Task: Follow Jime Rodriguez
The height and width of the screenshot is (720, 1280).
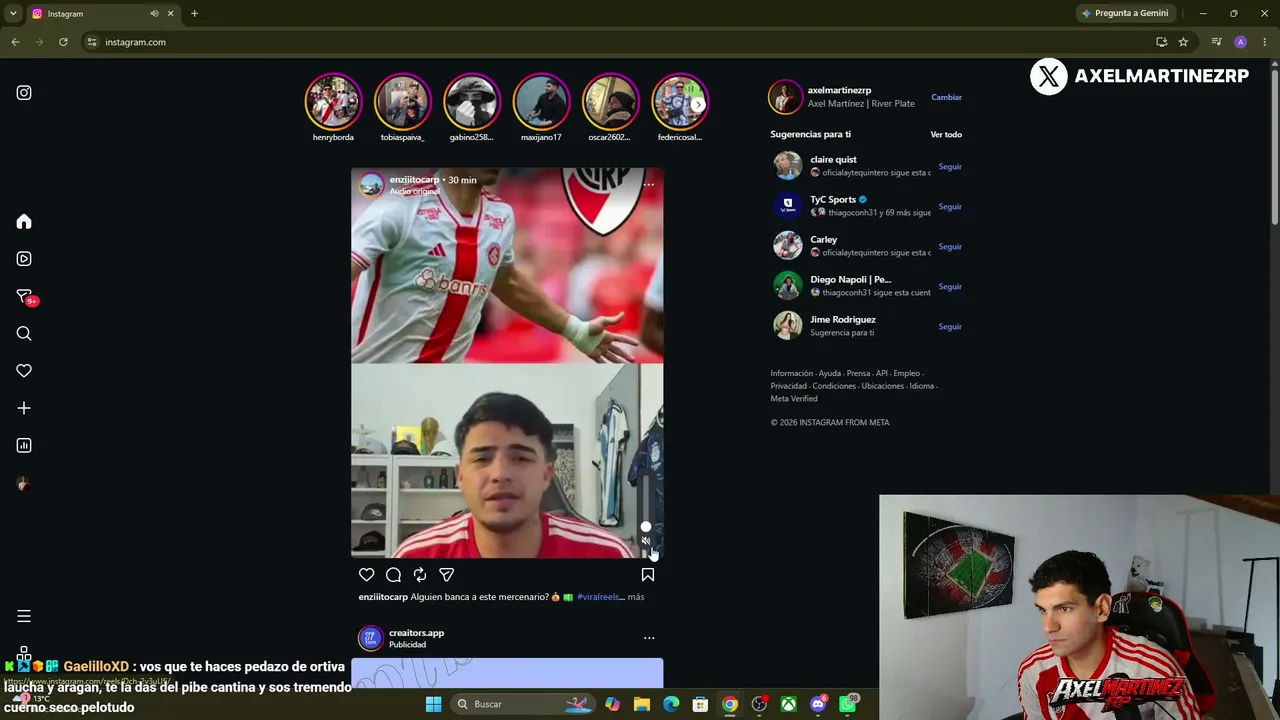Action: (x=950, y=327)
